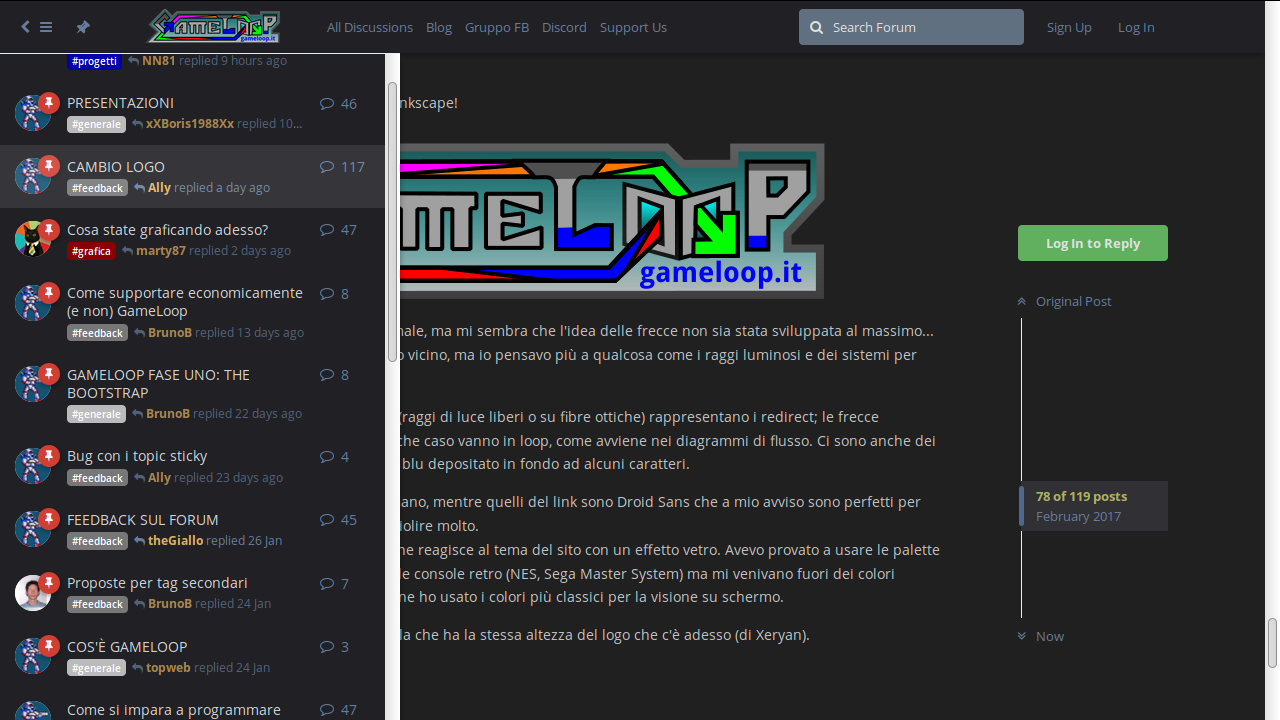Click username NN81
The image size is (1280, 720).
(x=158, y=61)
